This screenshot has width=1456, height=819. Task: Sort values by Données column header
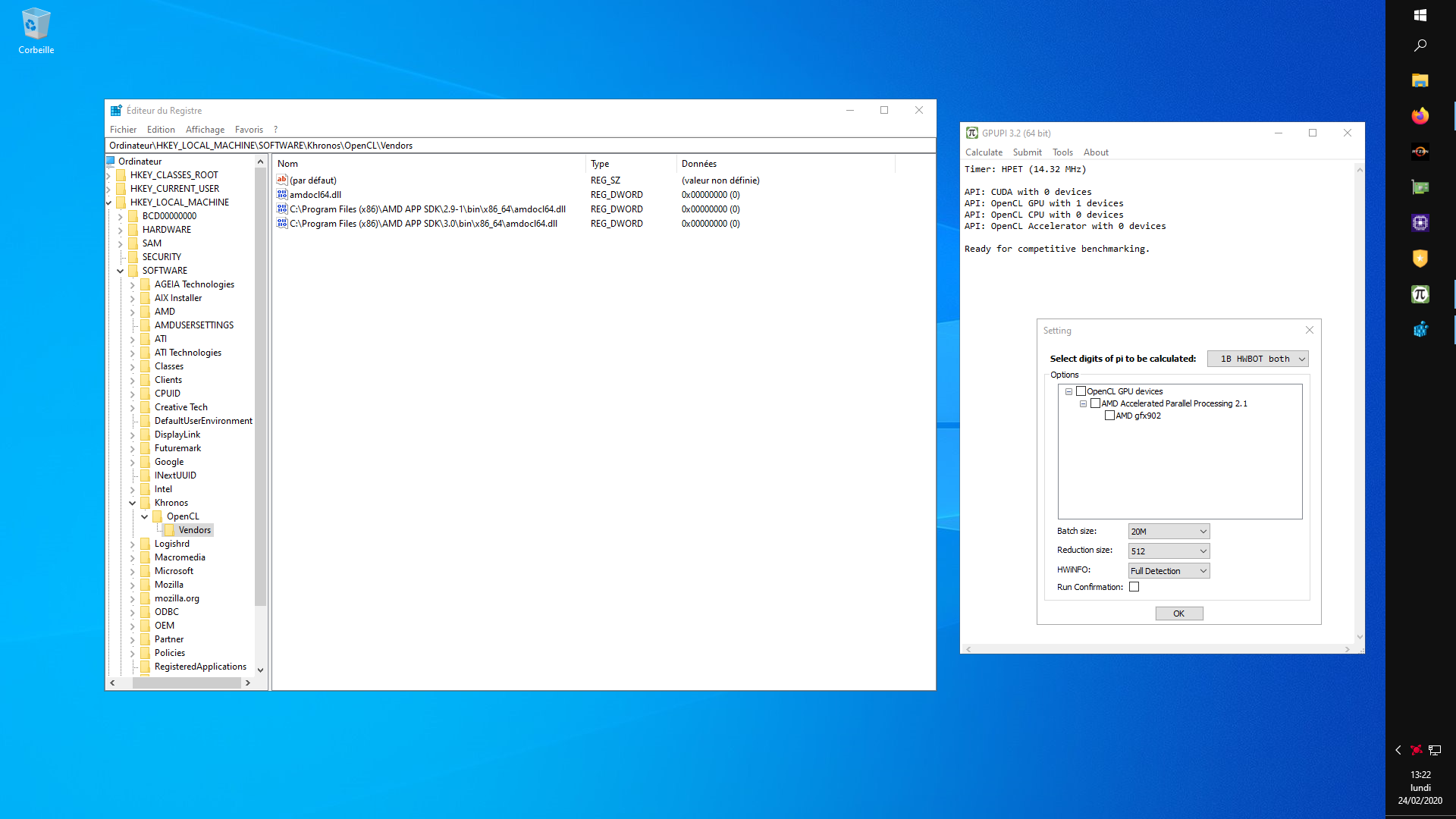click(786, 164)
